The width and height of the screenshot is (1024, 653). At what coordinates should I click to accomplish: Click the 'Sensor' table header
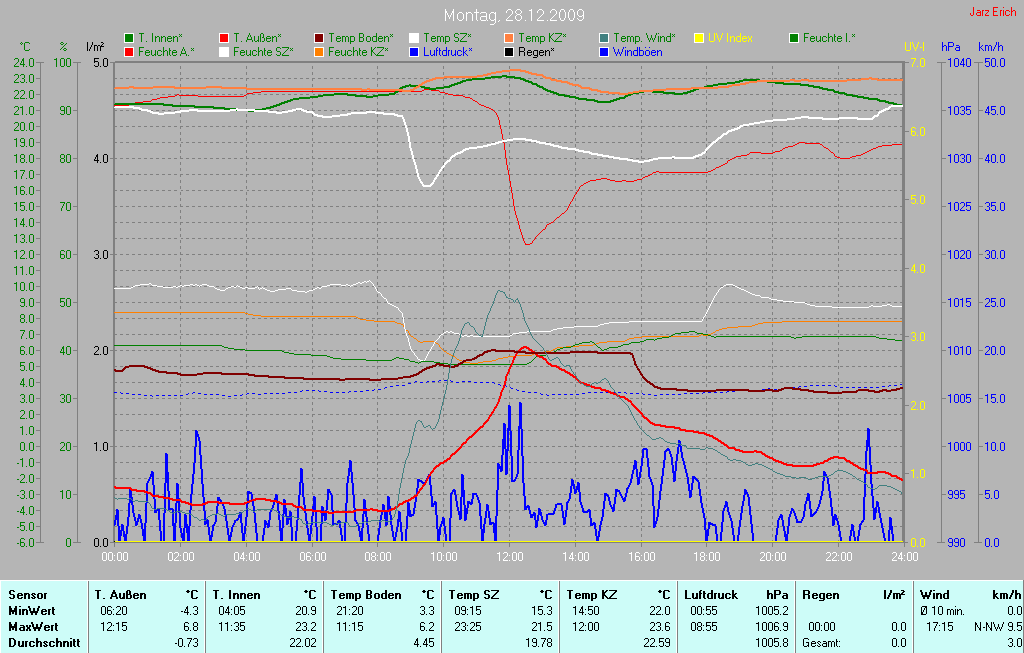(28, 595)
